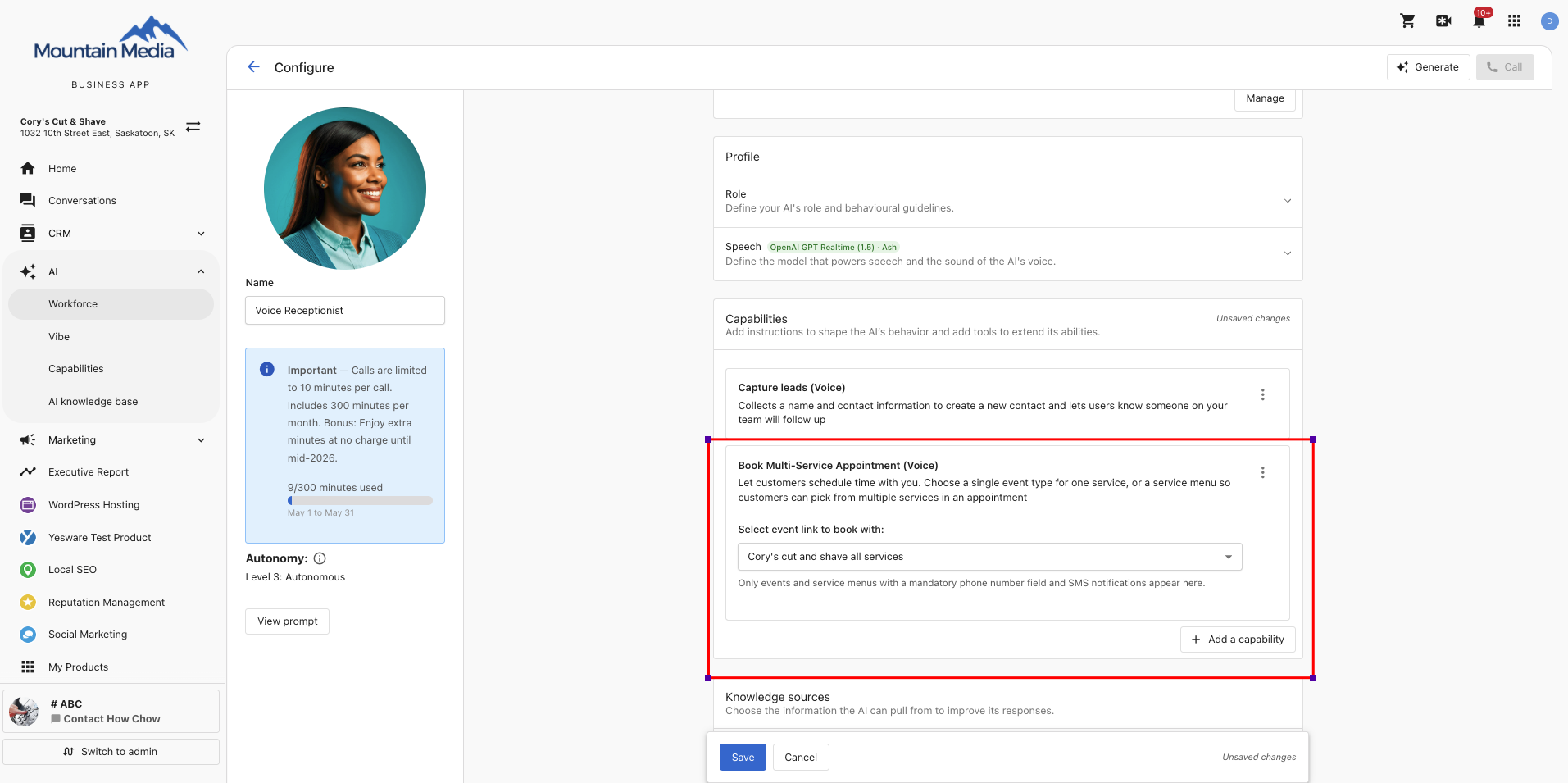Expand the CRM menu chevron
Image resolution: width=1568 pixels, height=783 pixels.
[x=201, y=234]
